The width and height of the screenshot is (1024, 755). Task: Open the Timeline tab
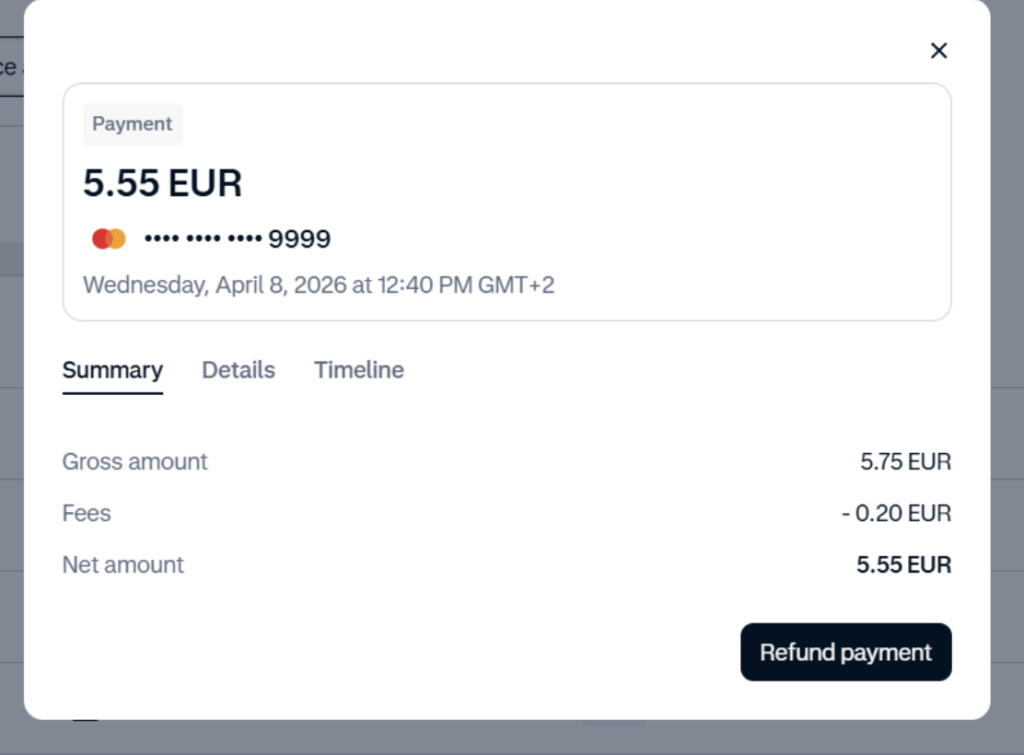pos(359,370)
